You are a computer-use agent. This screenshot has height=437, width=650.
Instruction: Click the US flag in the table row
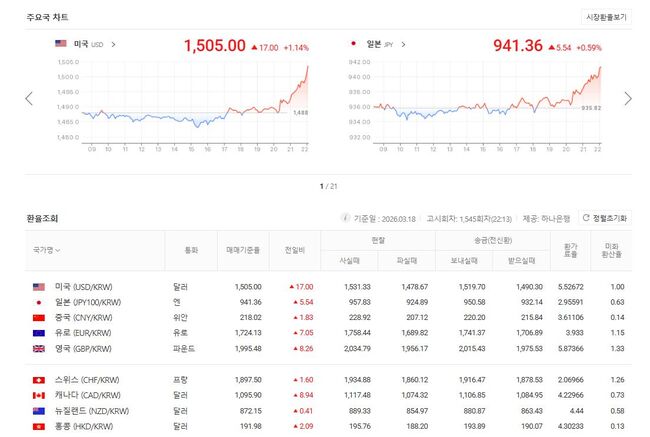(39, 286)
